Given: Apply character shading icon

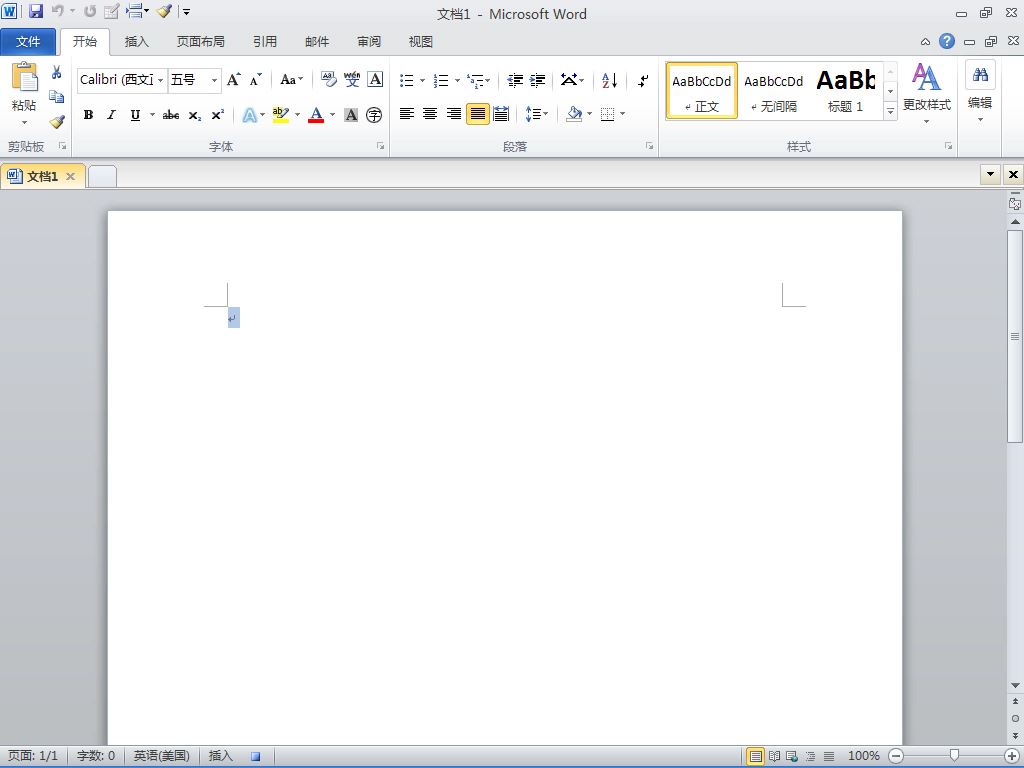Looking at the screenshot, I should [351, 115].
